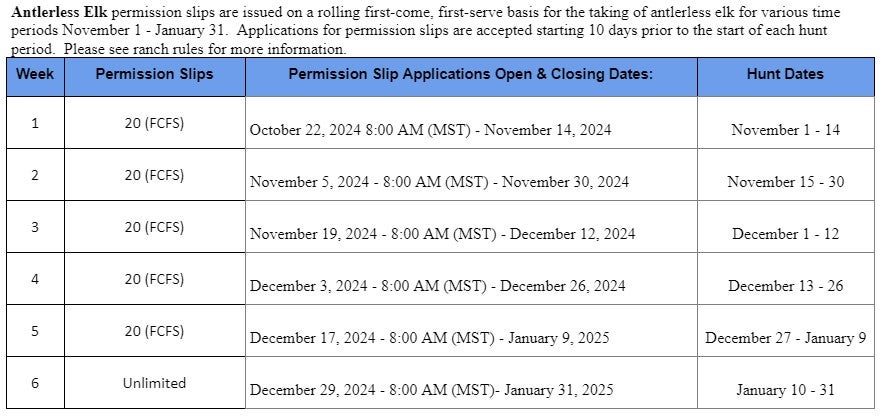
Task: Click the October 22, 2024 application dates cell
Action: (430, 130)
